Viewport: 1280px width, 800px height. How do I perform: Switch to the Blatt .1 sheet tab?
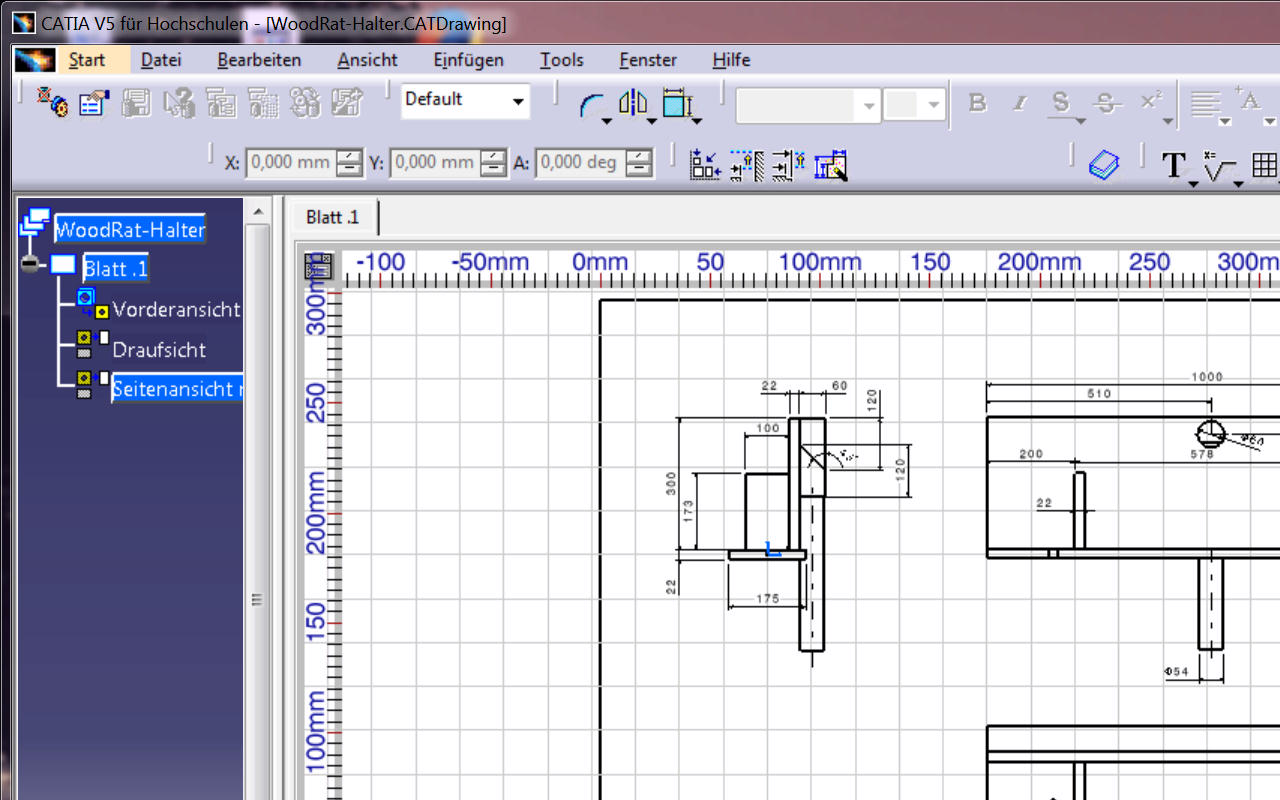click(x=333, y=217)
